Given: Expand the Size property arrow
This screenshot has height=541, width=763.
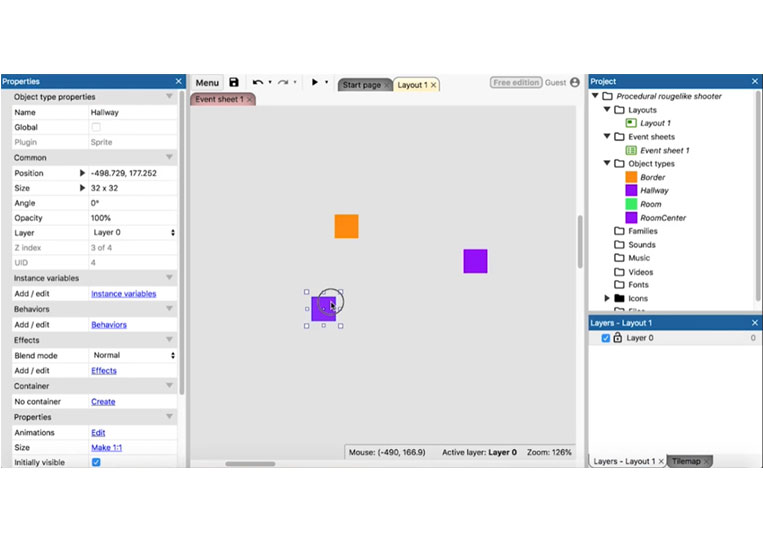Looking at the screenshot, I should (x=82, y=188).
